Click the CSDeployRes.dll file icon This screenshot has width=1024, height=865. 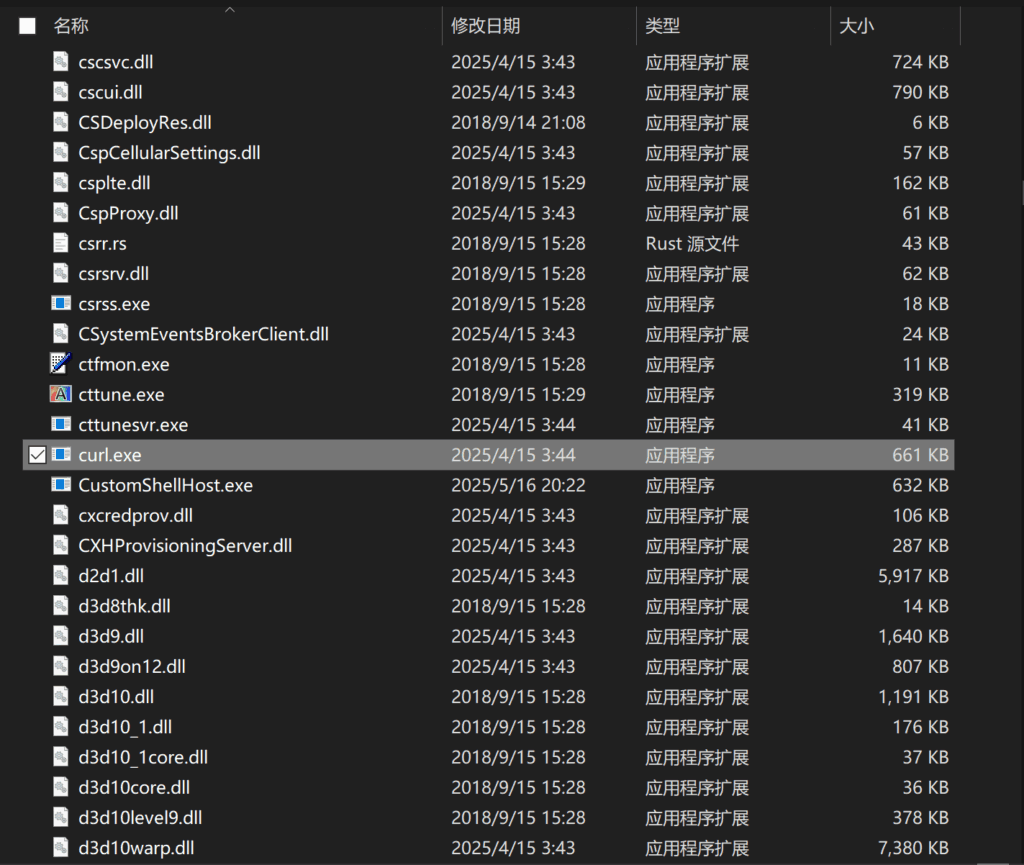click(x=60, y=122)
